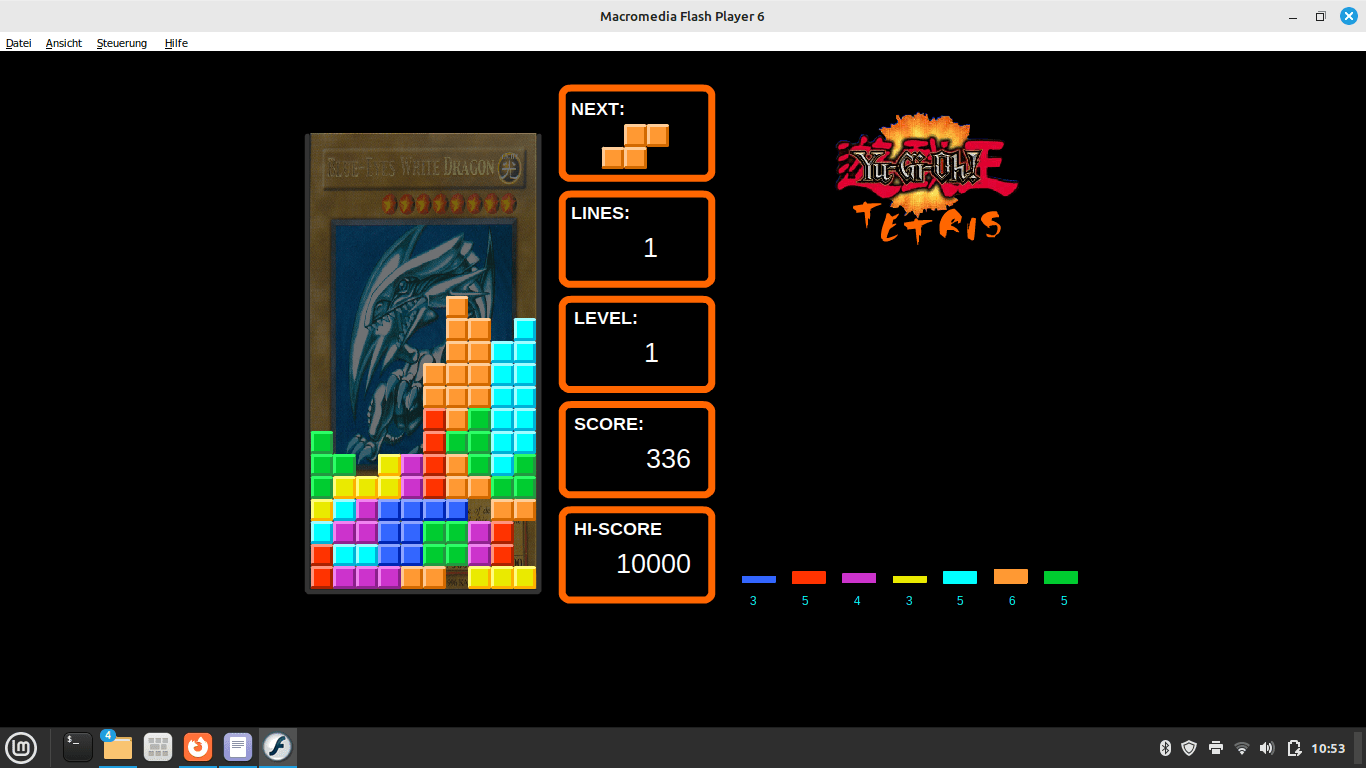Open the battery power tray icon
Screen dimensions: 1366x768
click(x=1294, y=748)
